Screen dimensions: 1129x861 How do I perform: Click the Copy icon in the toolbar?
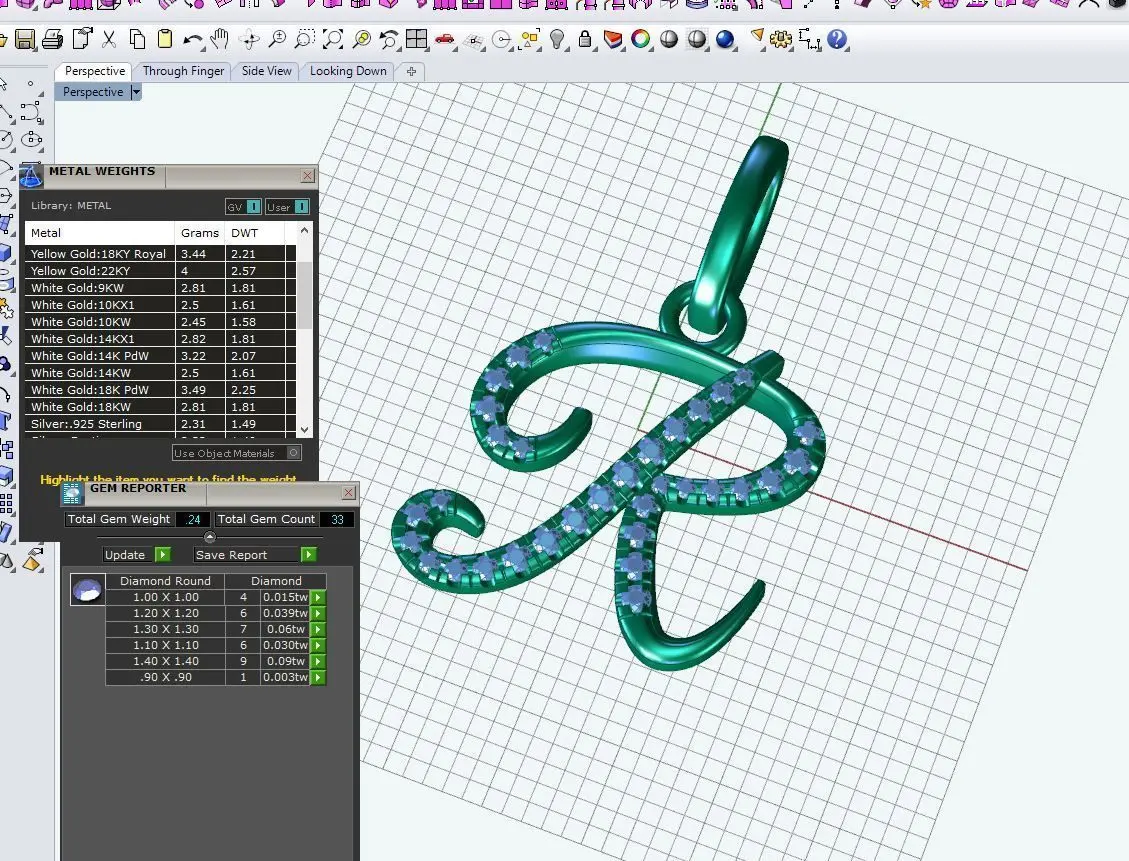click(137, 39)
